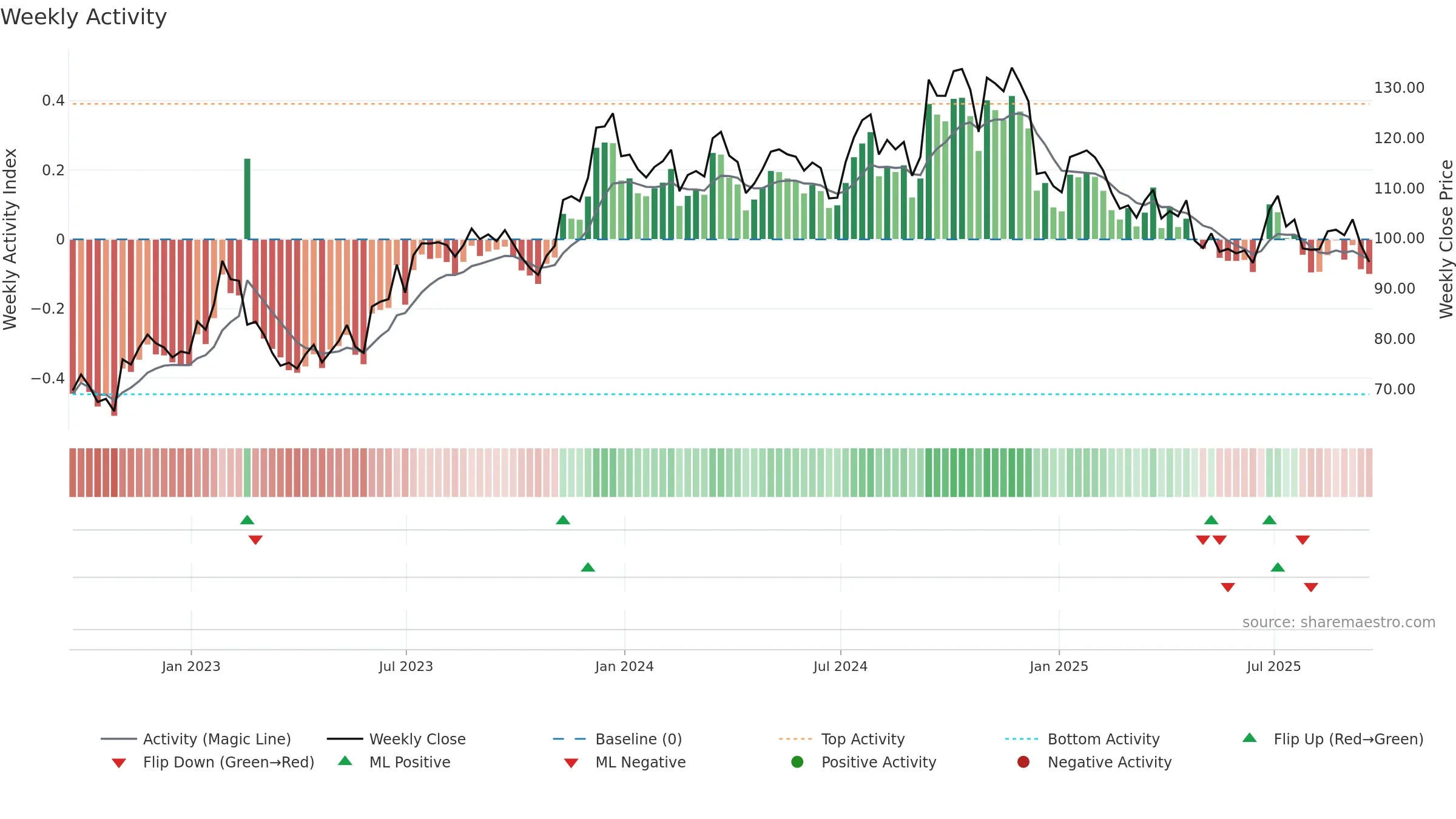This screenshot has height=819, width=1456.
Task: Click the 0.4 activity axis label
Action: tap(53, 101)
